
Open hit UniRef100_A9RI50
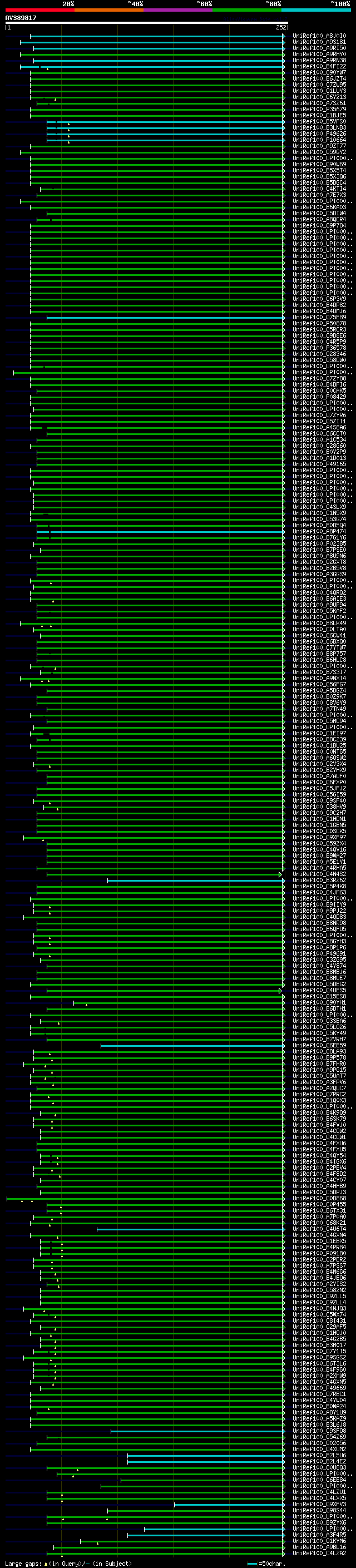coord(319,48)
